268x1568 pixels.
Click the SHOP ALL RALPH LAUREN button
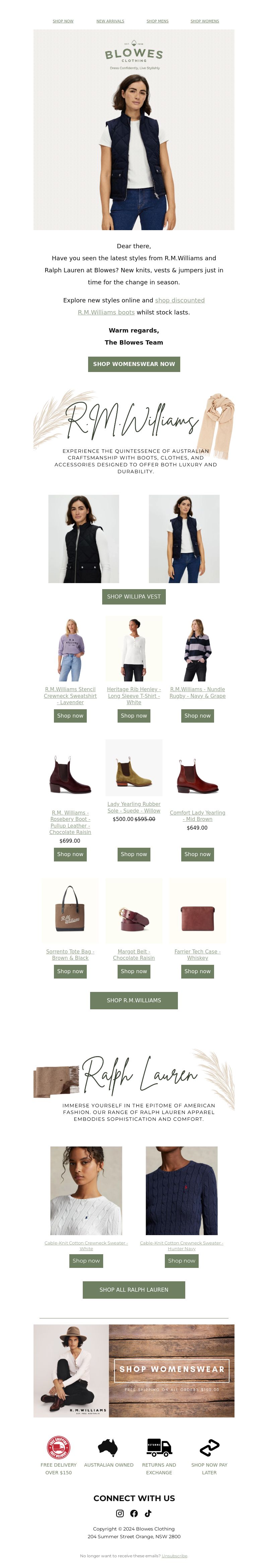(134, 1289)
